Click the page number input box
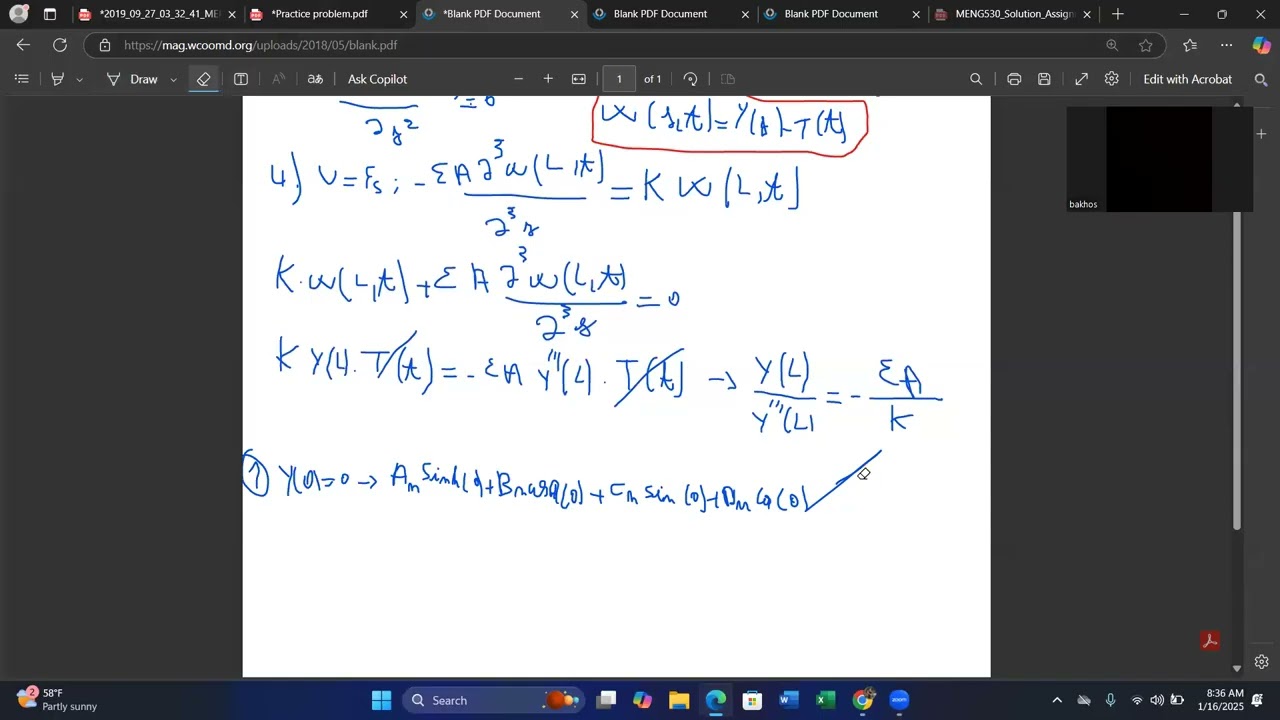The image size is (1280, 720). (619, 79)
